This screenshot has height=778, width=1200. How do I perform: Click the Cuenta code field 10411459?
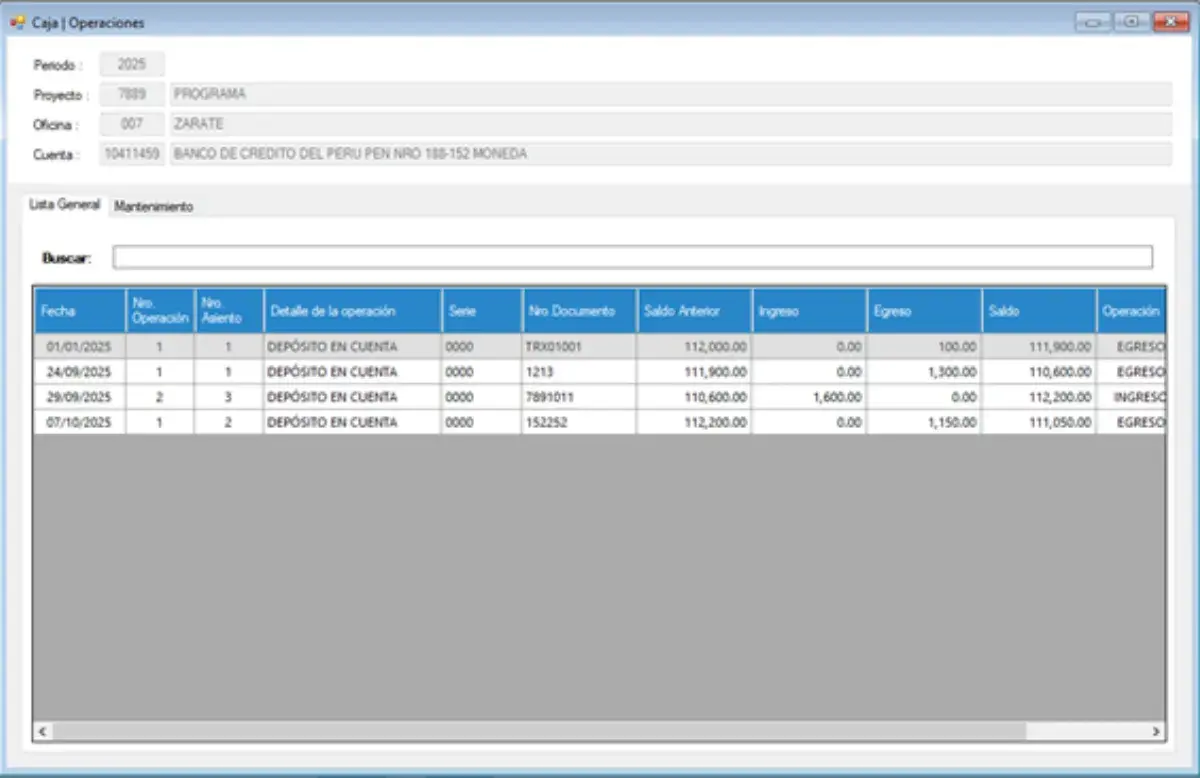[x=132, y=154]
